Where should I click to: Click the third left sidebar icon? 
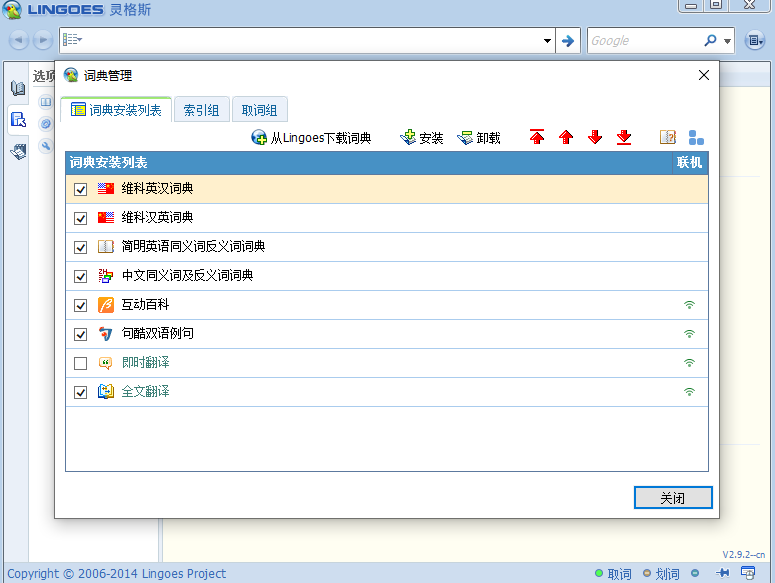(18, 151)
